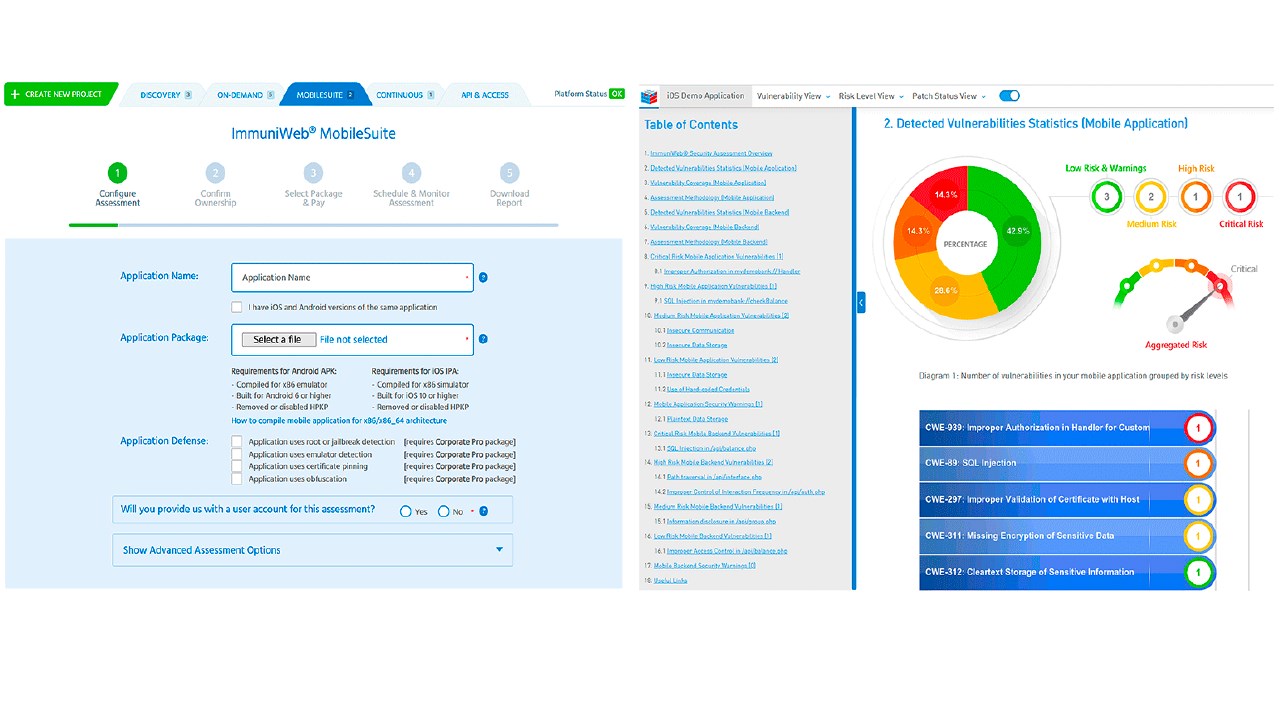Open Mobile Backend Security Warnings link
The height and width of the screenshot is (720, 1280).
tap(703, 565)
